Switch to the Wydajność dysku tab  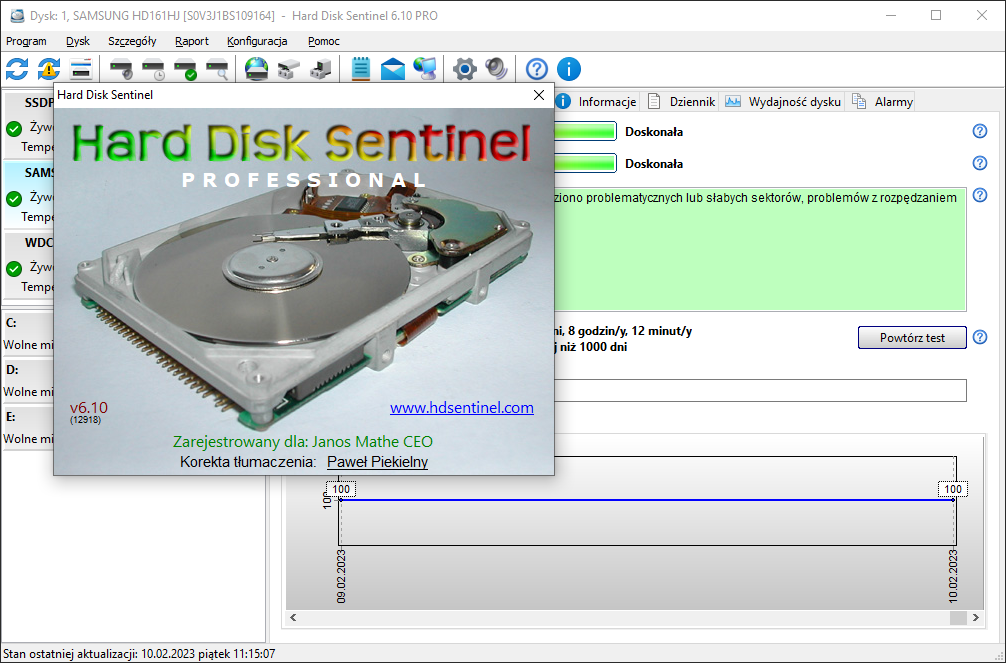(x=783, y=101)
